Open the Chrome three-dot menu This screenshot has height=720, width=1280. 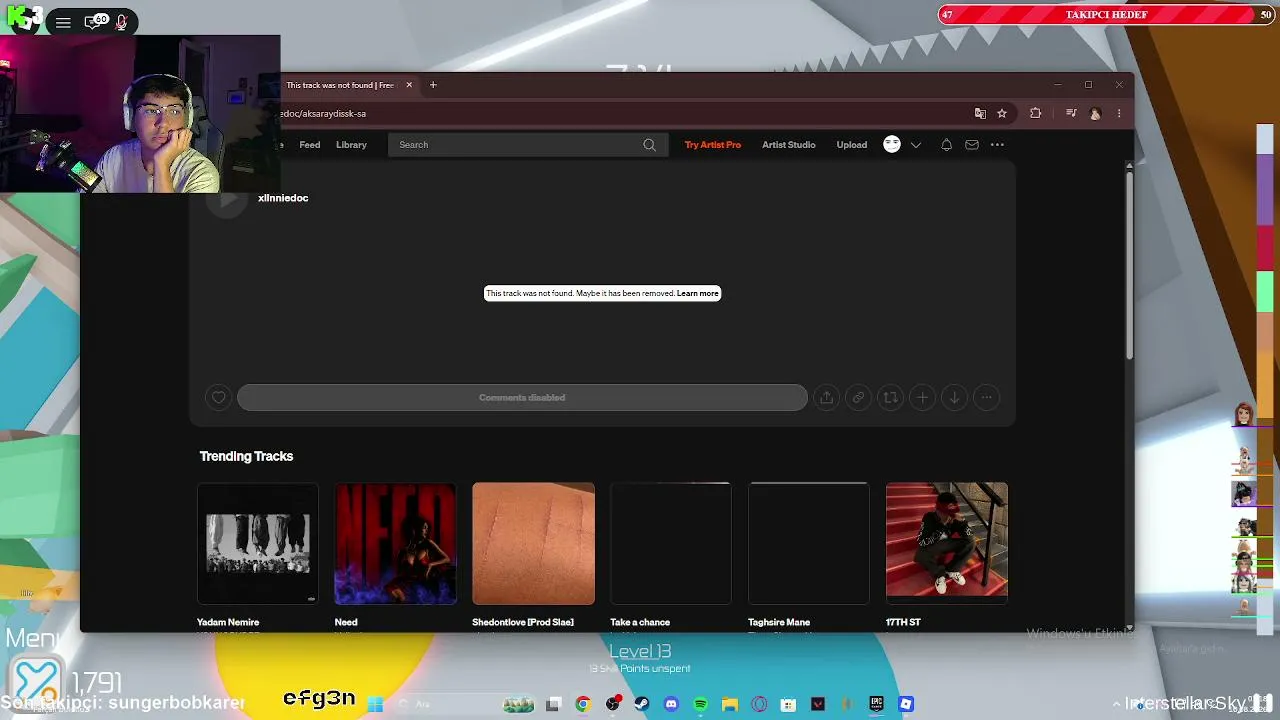1119,114
